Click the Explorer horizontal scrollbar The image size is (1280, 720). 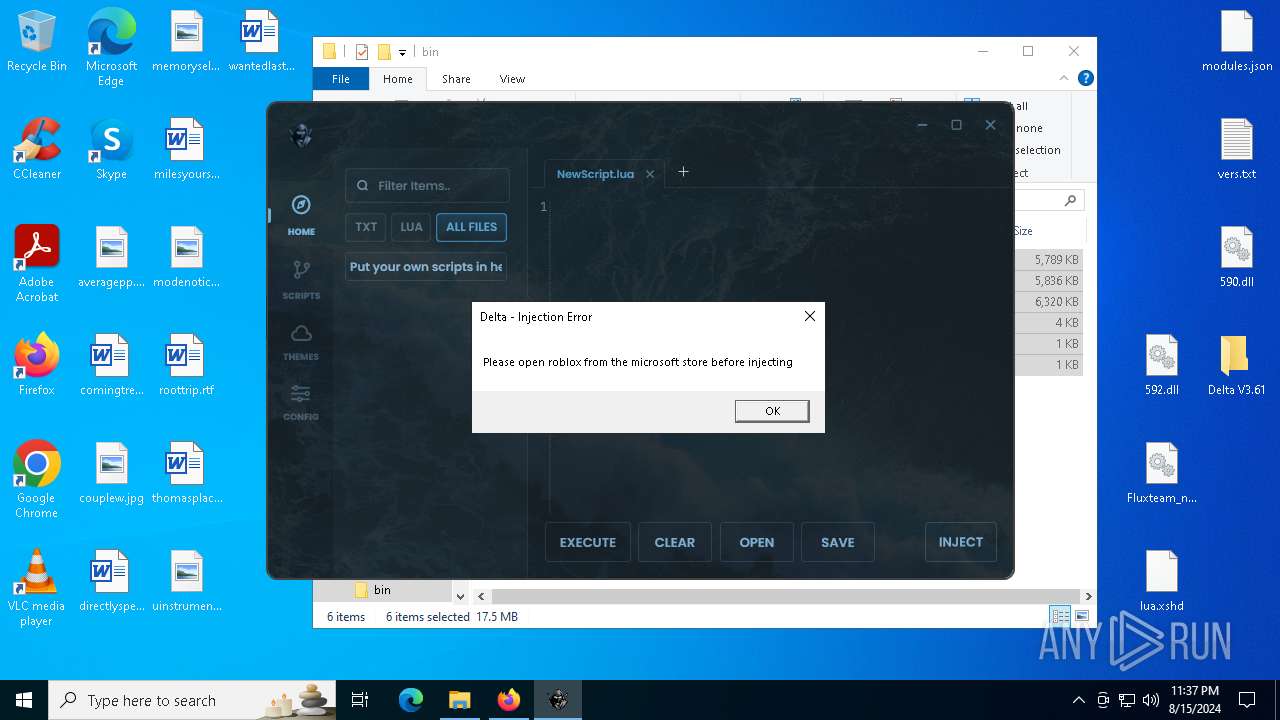pos(785,596)
